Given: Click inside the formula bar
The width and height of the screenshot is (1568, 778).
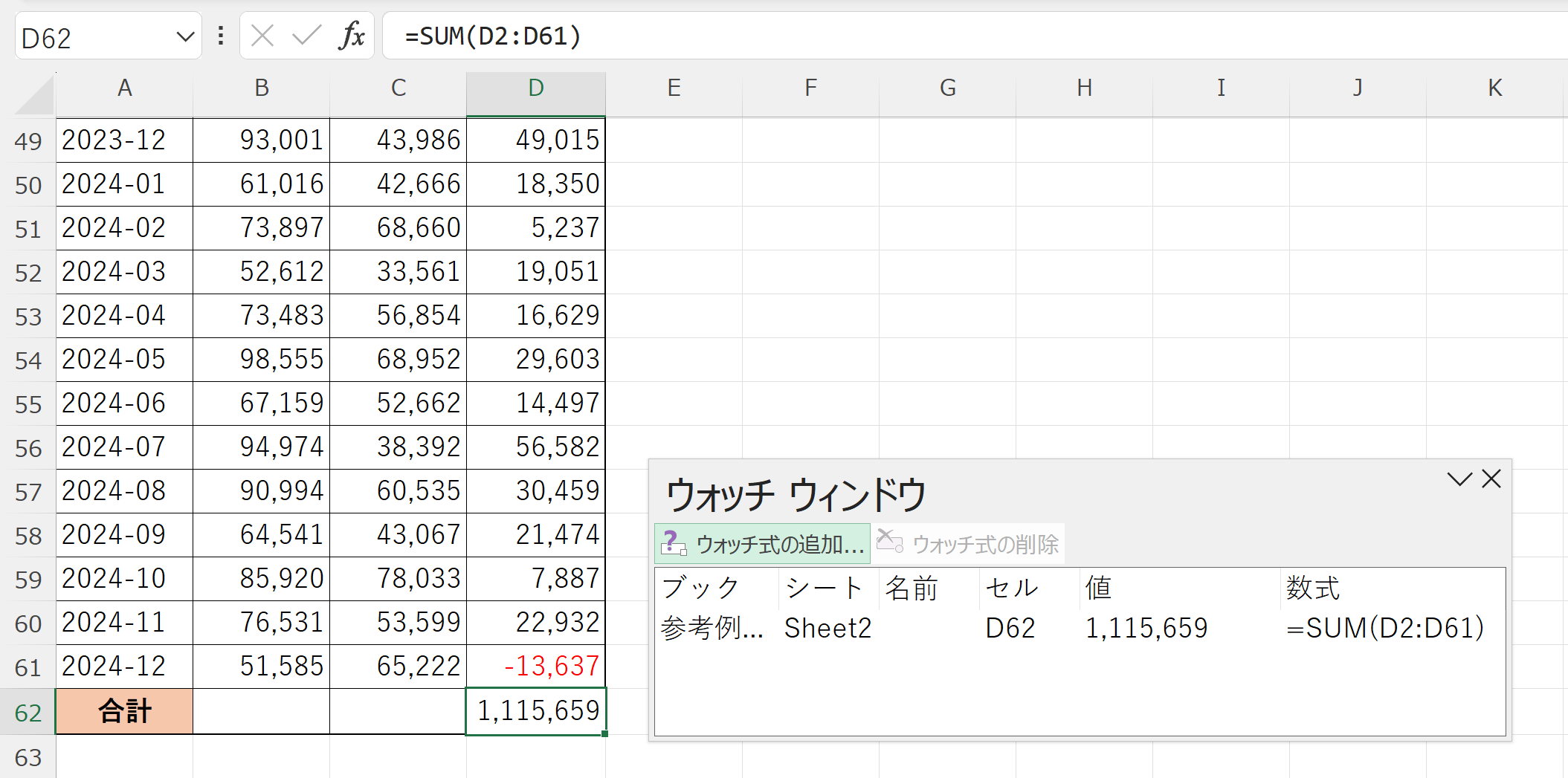Looking at the screenshot, I should [x=669, y=35].
